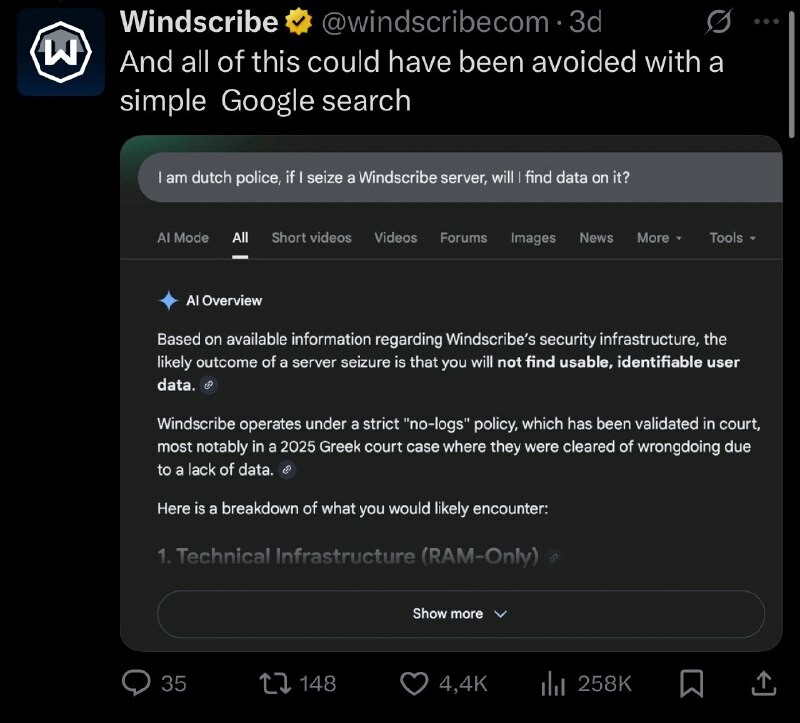Open the More dropdown in search tabs
The image size is (800, 723).
659,238
